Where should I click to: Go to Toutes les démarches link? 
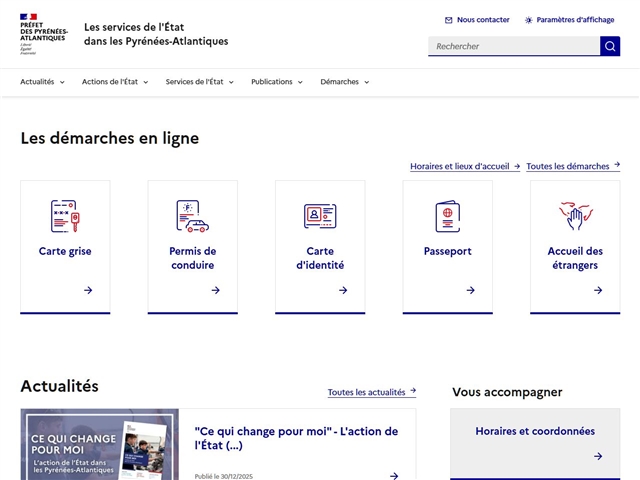572,166
